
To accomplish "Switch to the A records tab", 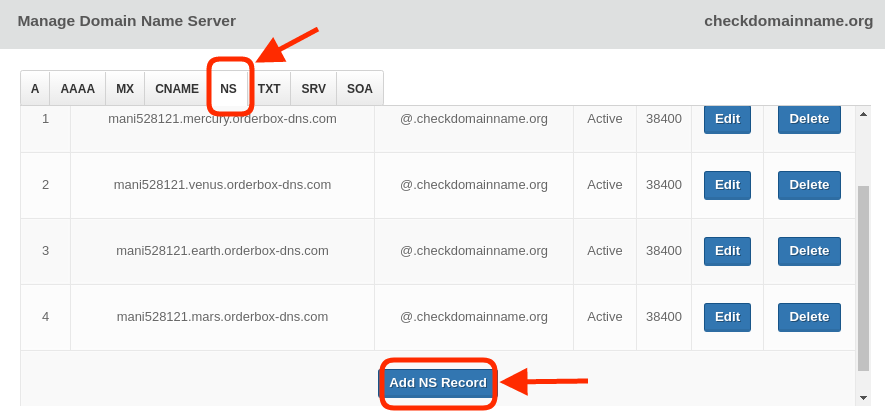I will click(x=35, y=89).
